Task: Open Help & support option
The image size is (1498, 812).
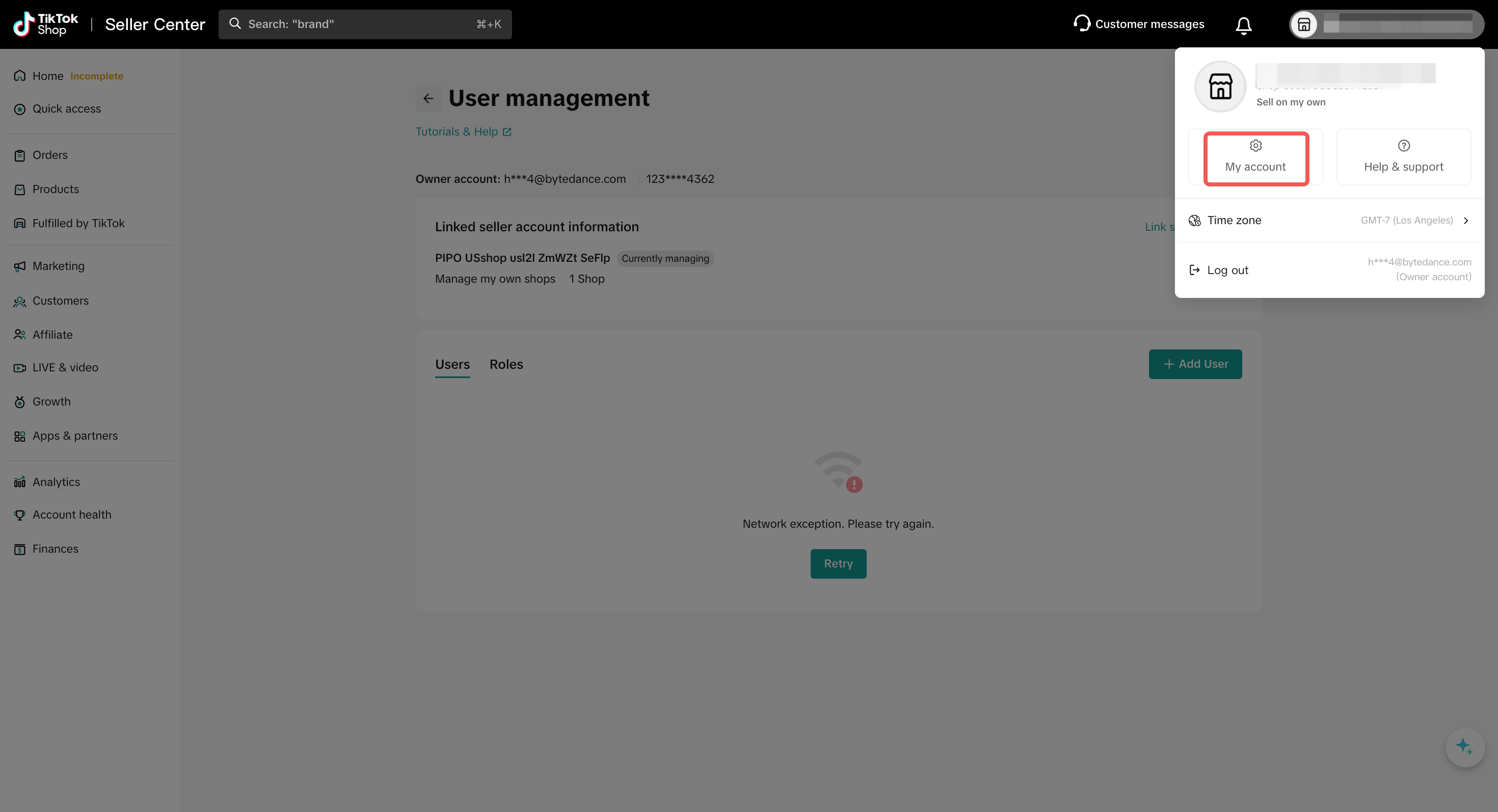Action: (x=1403, y=157)
